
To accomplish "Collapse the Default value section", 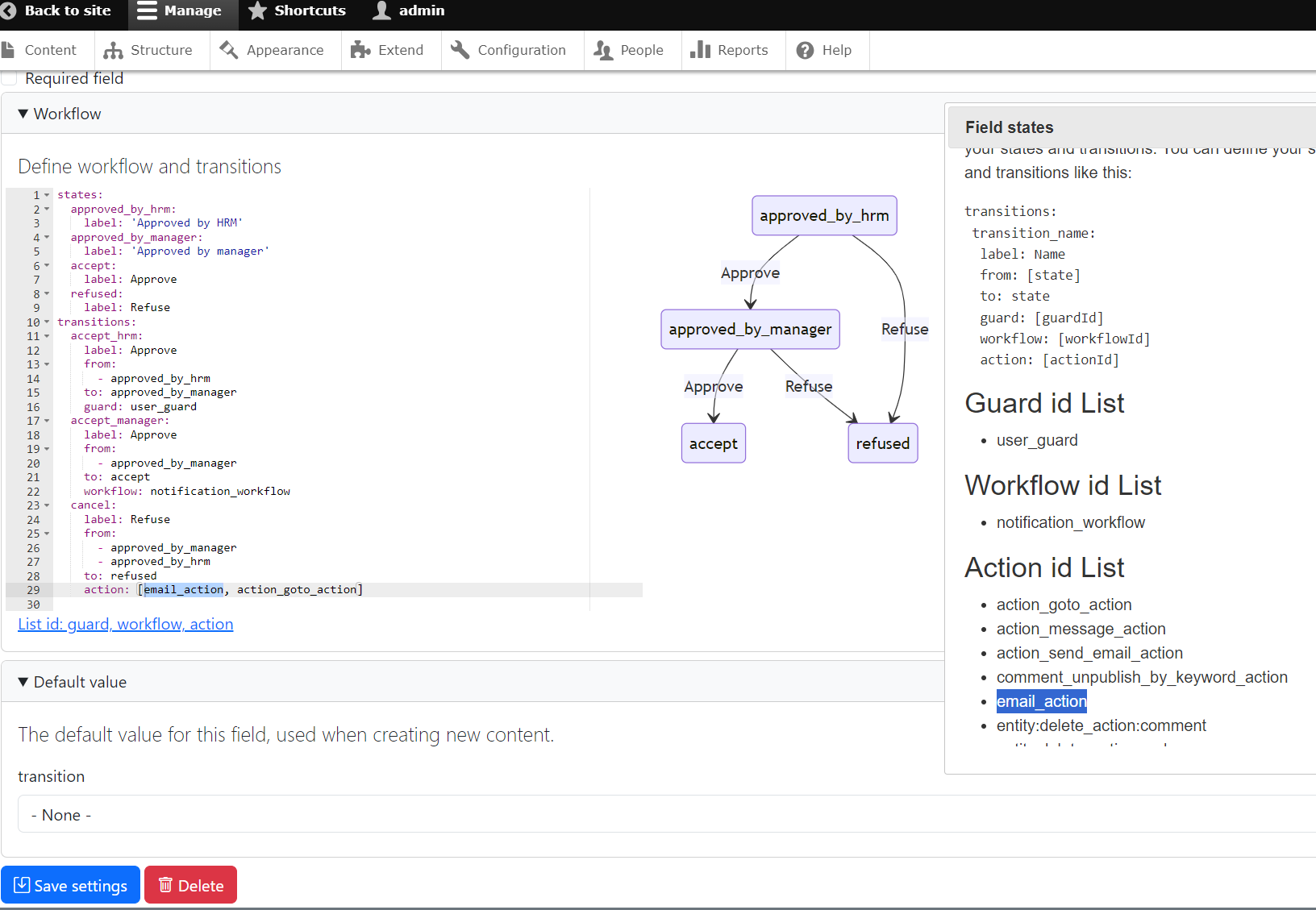I will (23, 681).
